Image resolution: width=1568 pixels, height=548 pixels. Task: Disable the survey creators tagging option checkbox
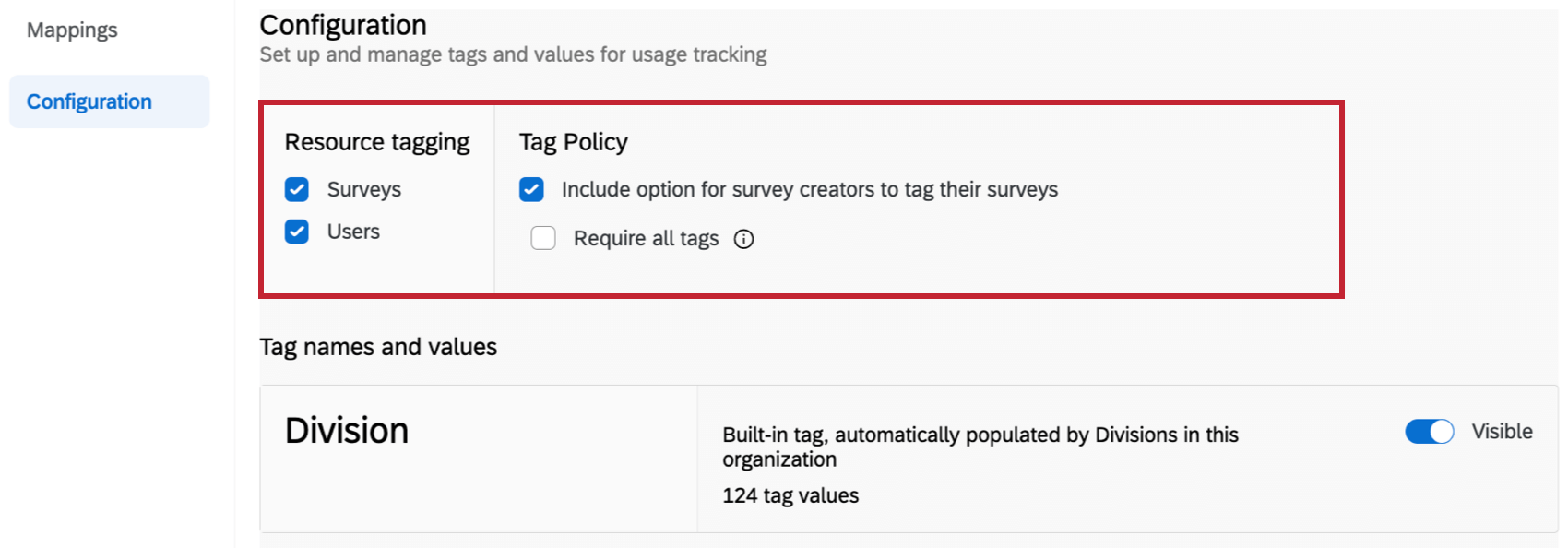coord(531,190)
